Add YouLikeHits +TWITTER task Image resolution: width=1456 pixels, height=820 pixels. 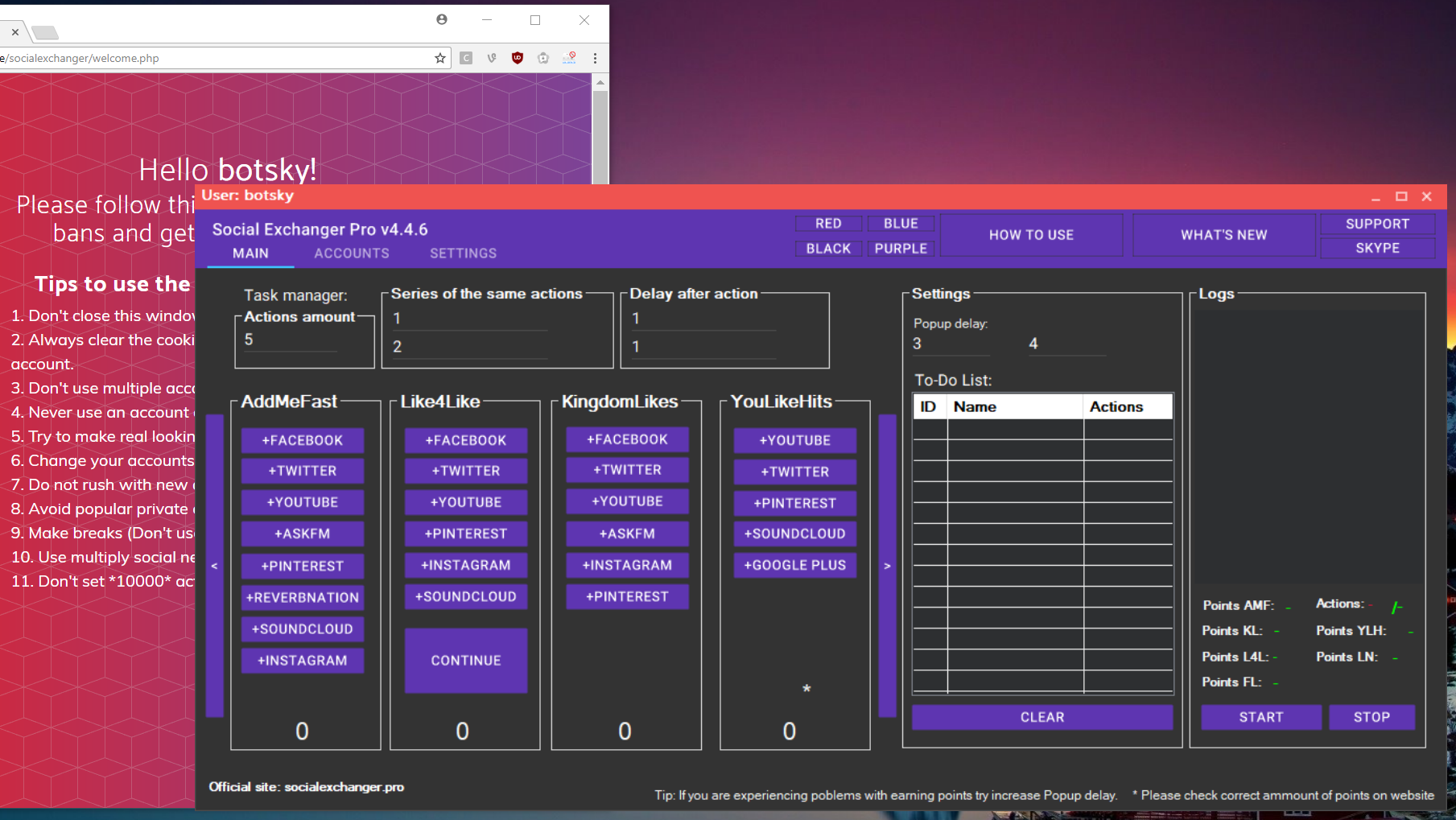(x=795, y=472)
